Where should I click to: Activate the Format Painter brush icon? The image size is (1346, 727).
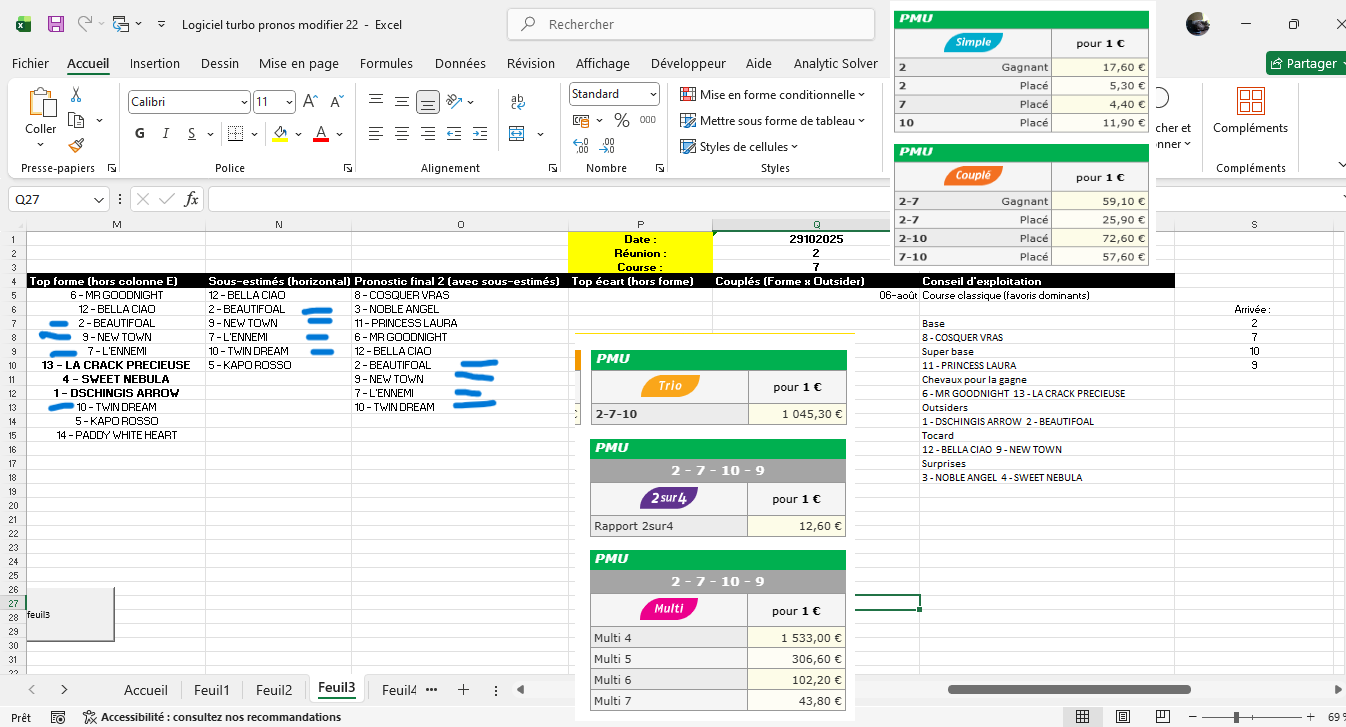tap(76, 145)
